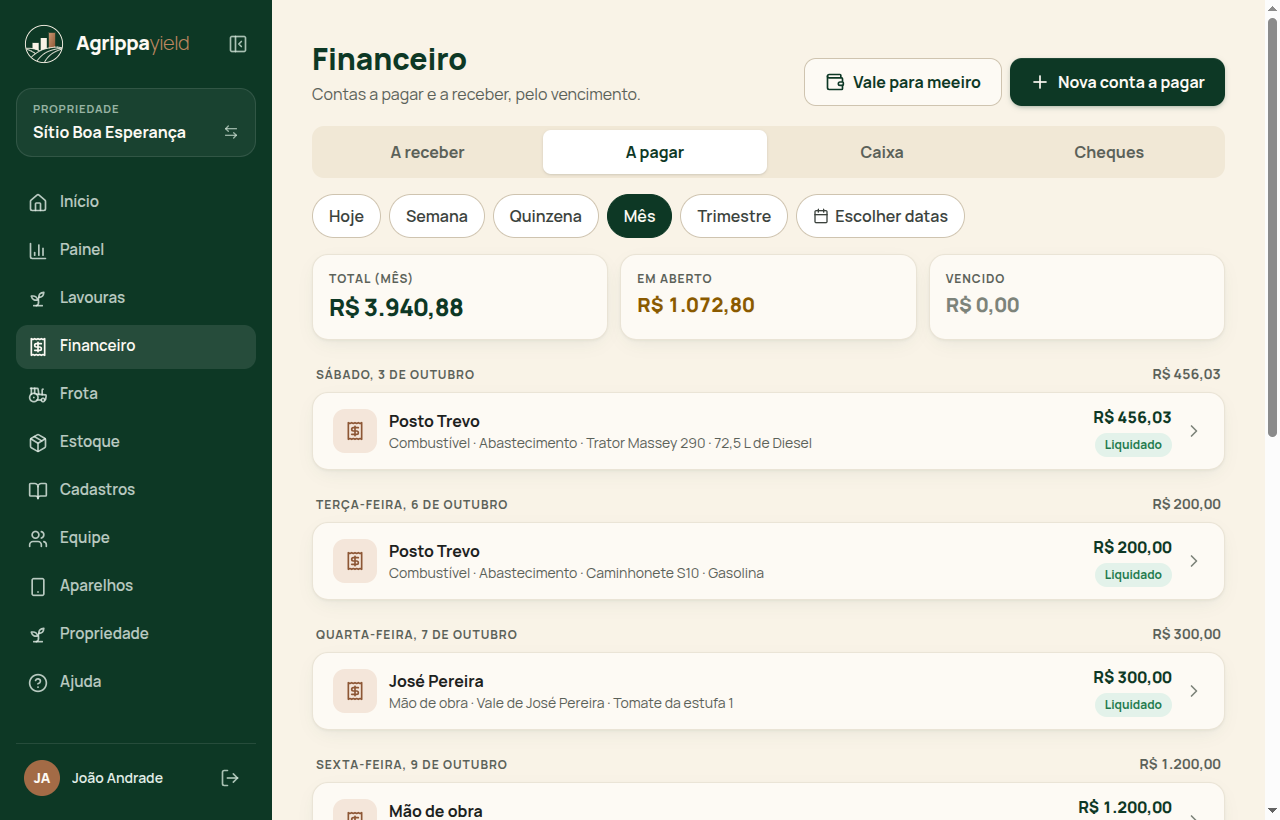Screen dimensions: 1280x820
Task: Click the Nova conta a pagar button
Action: point(1117,82)
